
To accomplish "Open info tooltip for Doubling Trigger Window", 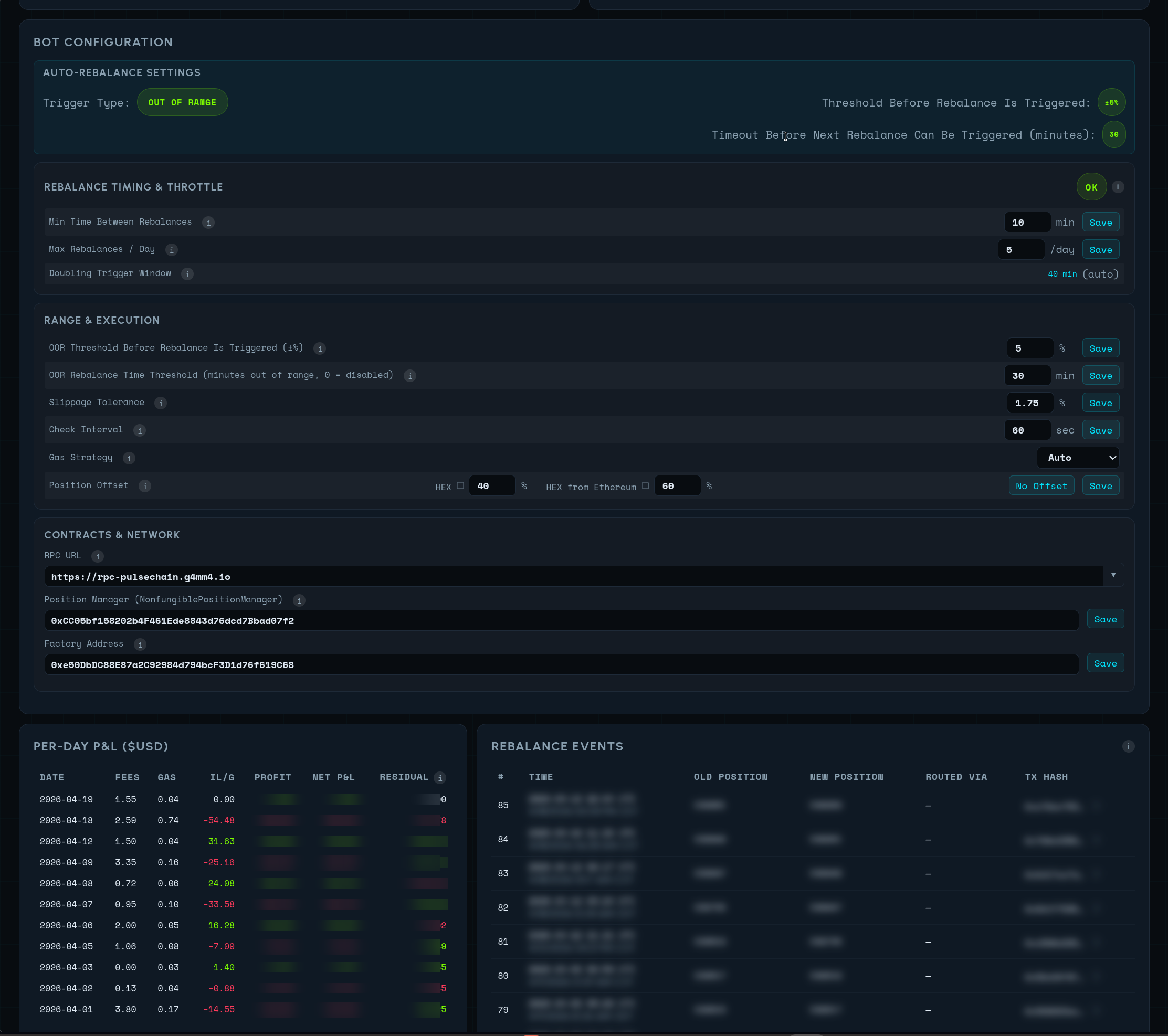I will pos(187,274).
